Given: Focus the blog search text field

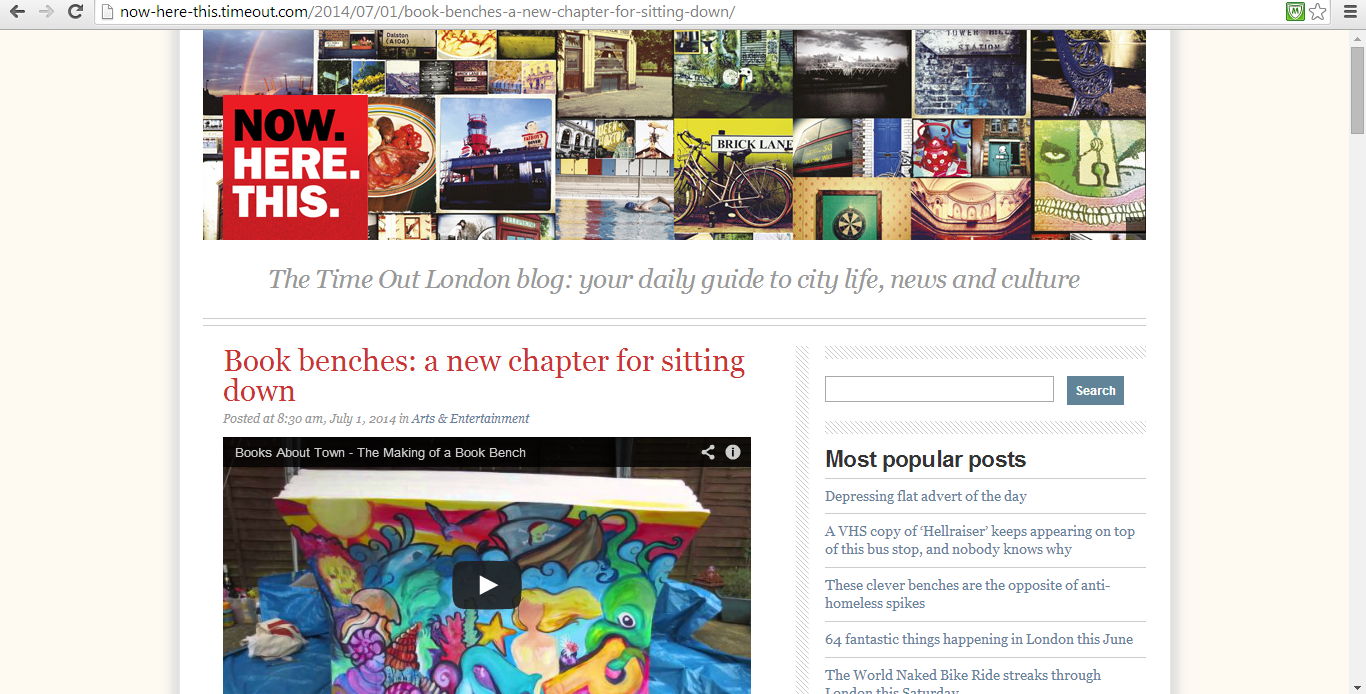Looking at the screenshot, I should tap(939, 389).
